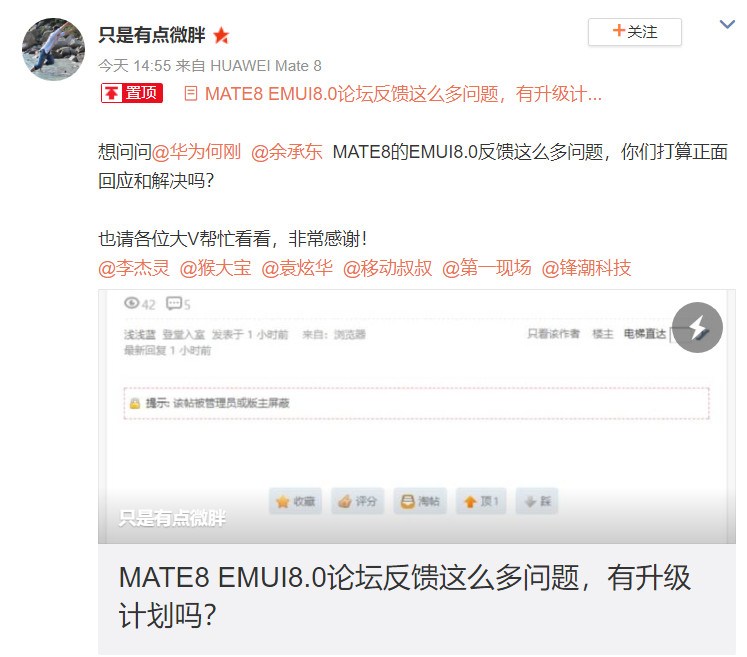Viewport: 747px width, 657px height.
Task: Click the eye view count icon
Action: (x=131, y=303)
